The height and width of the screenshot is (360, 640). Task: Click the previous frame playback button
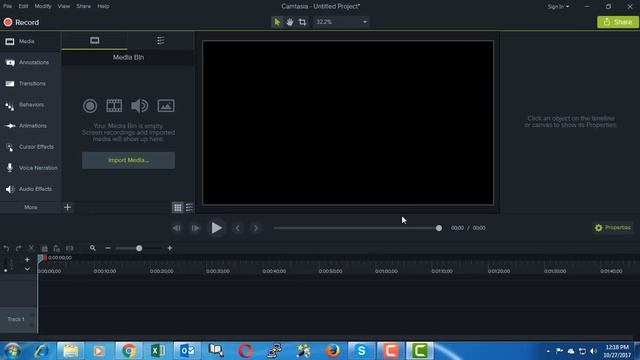click(176, 228)
